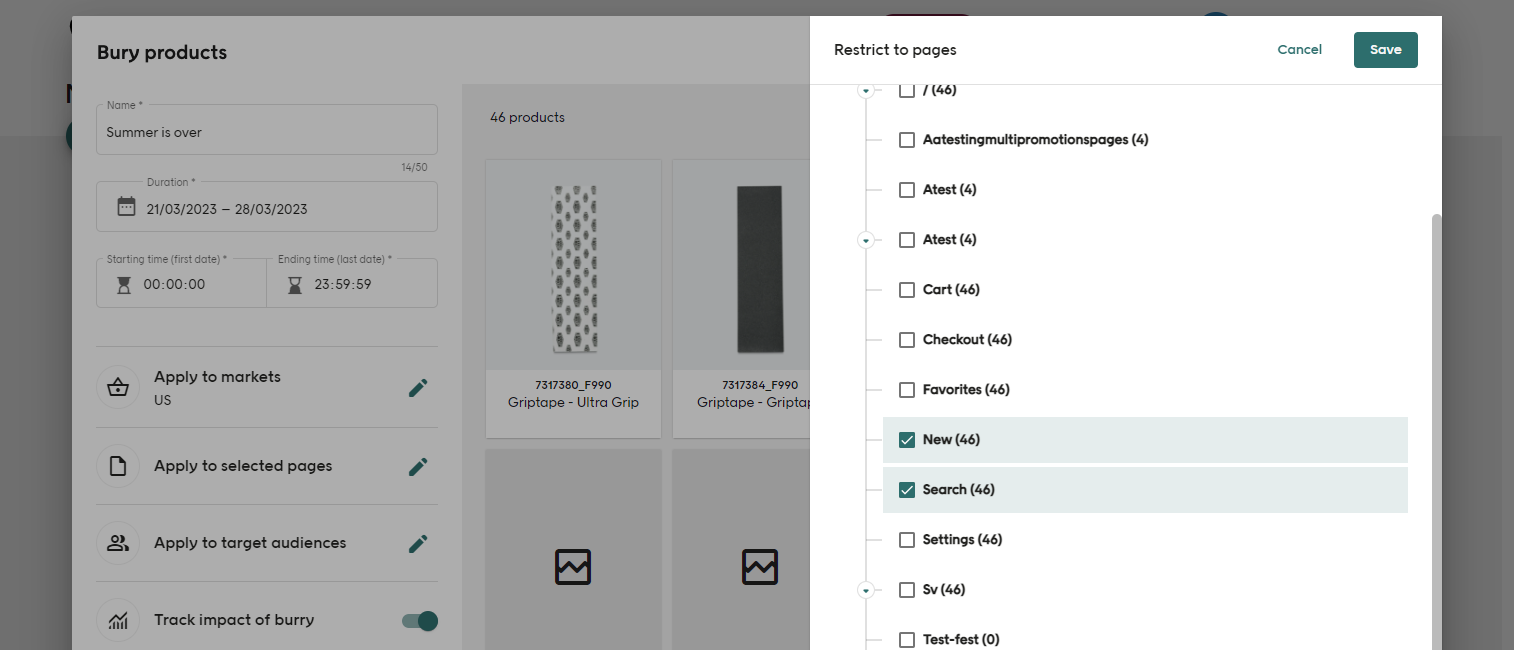Select the 'Settings (46)' page label

[x=962, y=540]
